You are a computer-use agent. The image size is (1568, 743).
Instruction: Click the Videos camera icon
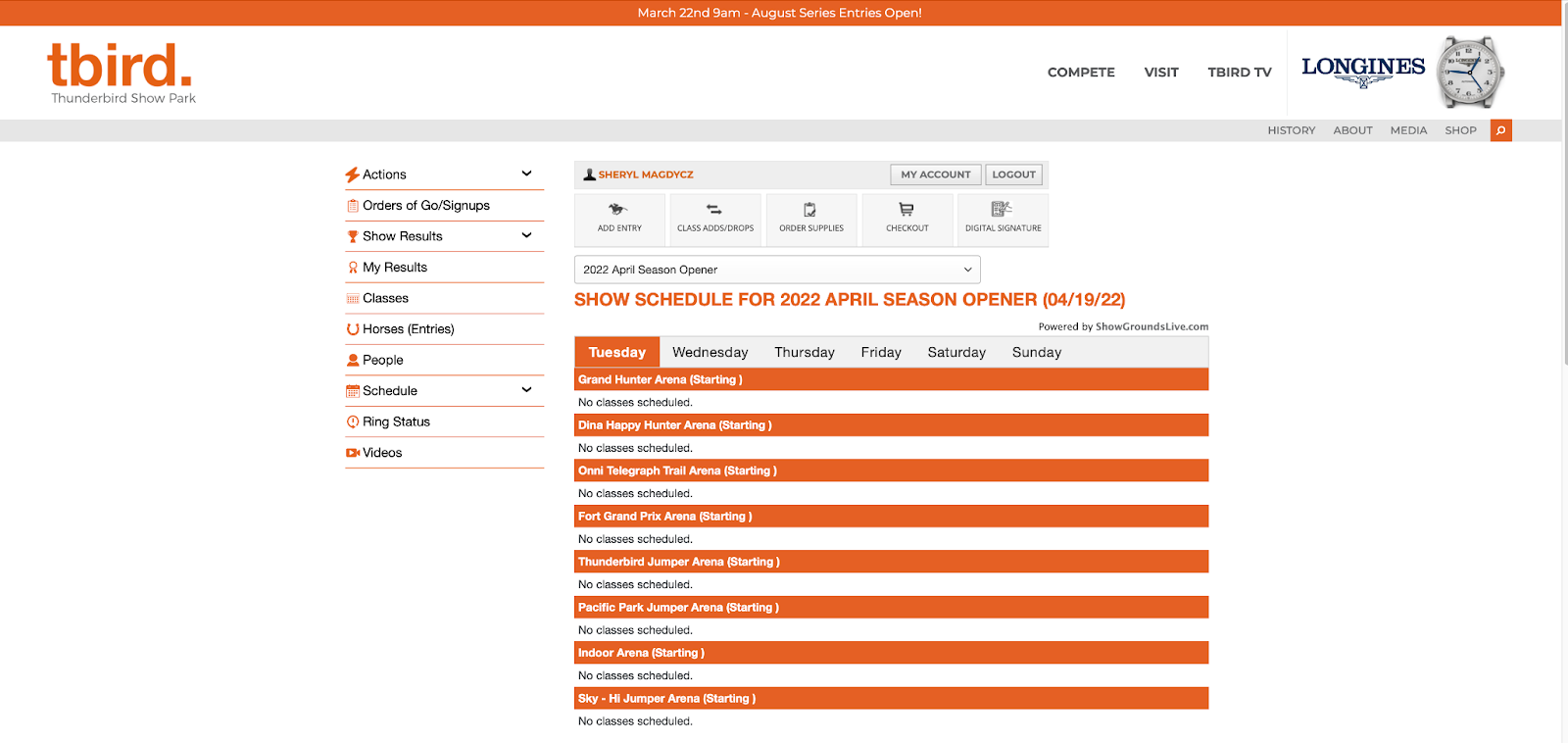point(353,453)
